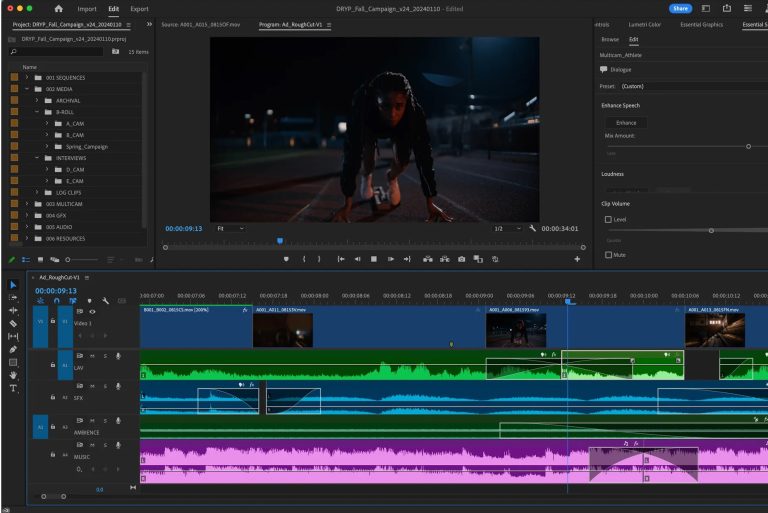This screenshot has width=768, height=513.
Task: Click the Mark In button
Action: [x=304, y=259]
